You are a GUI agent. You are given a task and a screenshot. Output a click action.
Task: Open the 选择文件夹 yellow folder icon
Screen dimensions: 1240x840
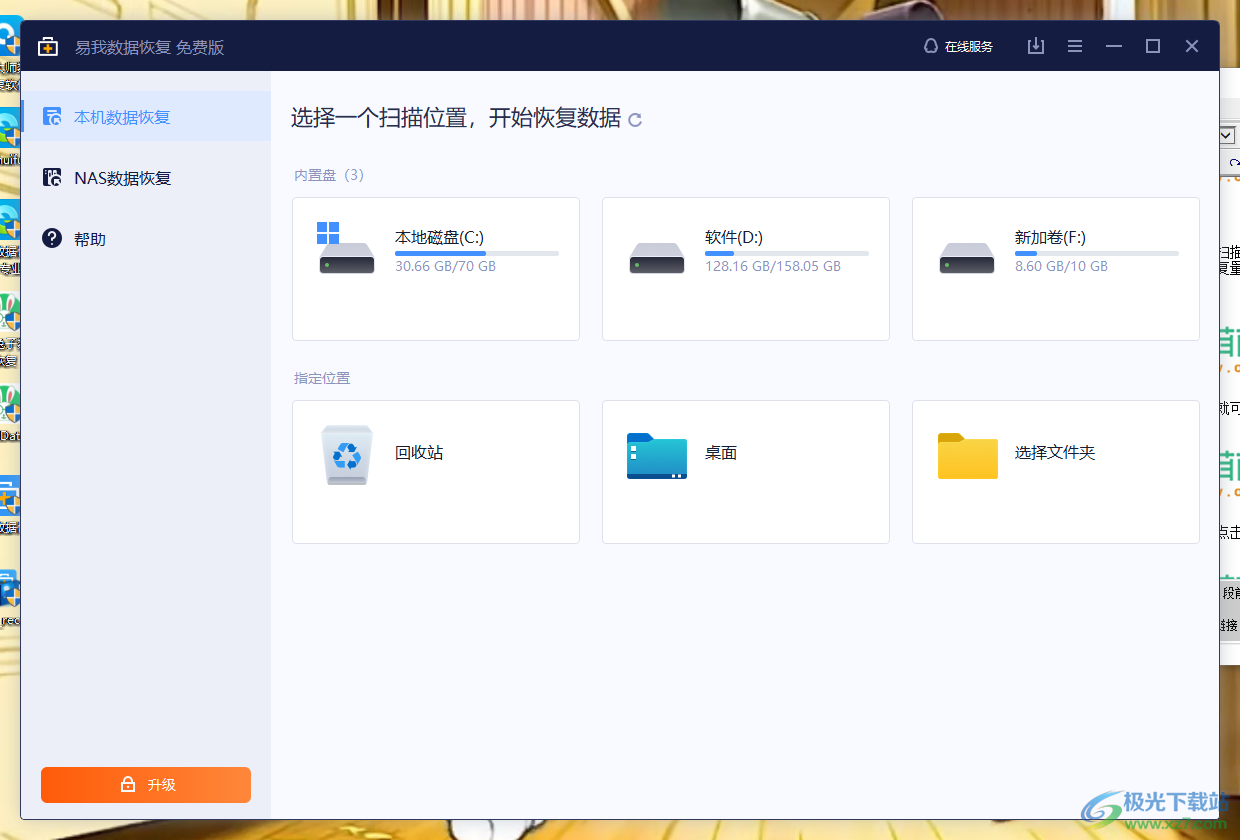click(968, 456)
